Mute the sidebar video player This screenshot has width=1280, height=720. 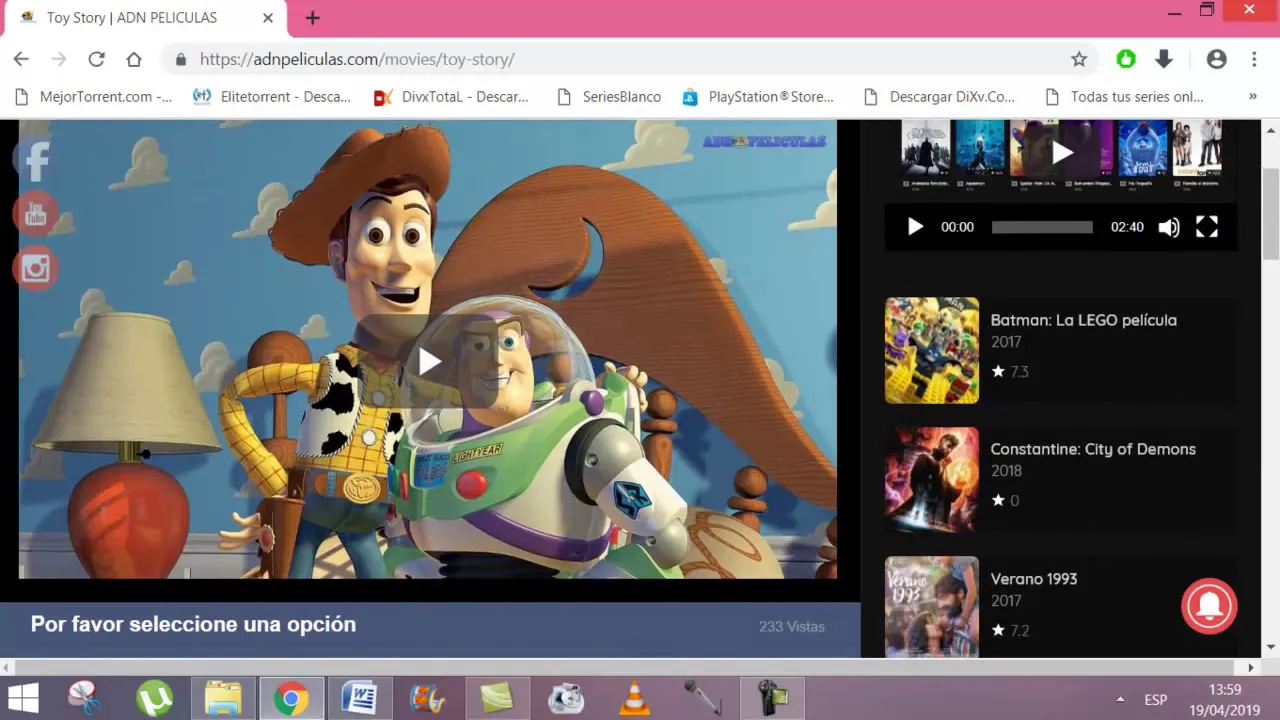tap(1168, 227)
